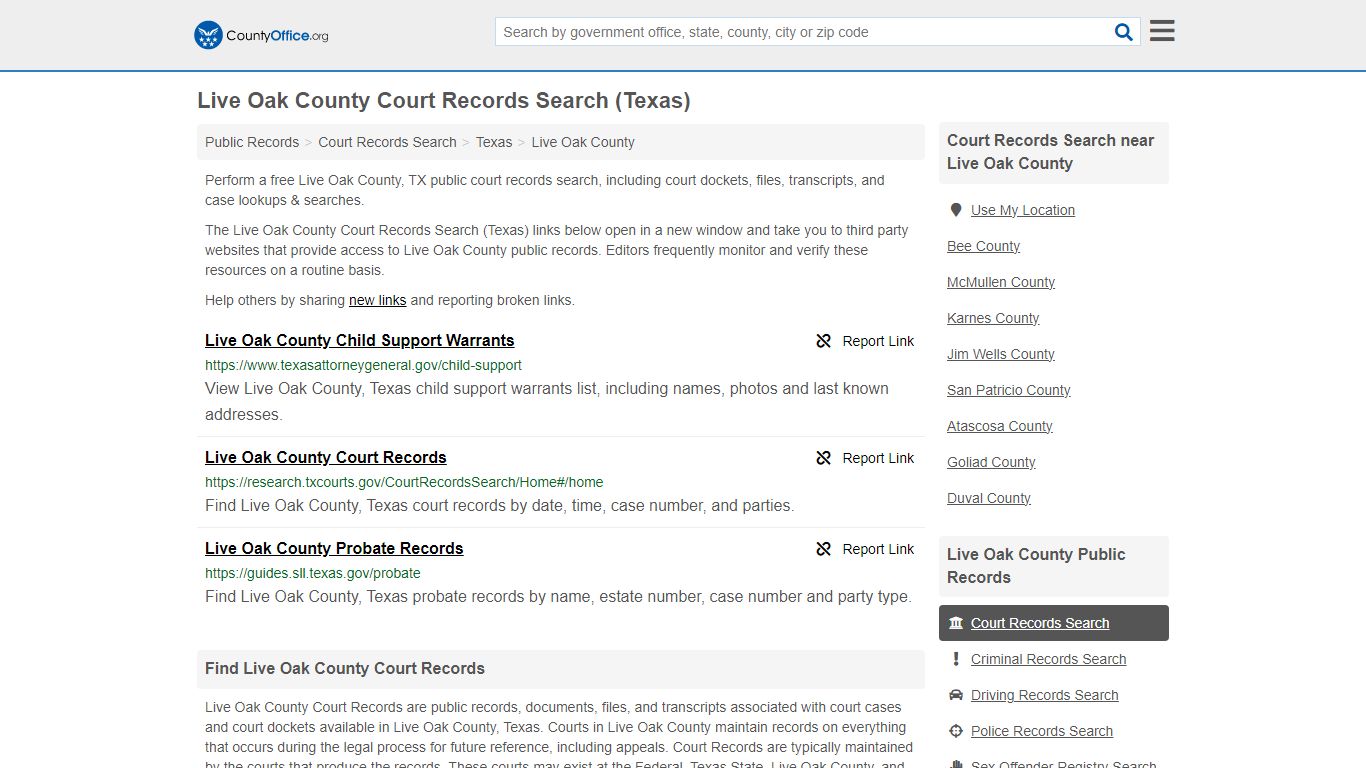This screenshot has width=1366, height=768.
Task: Click the location pin icon by Use My Location
Action: coord(956,210)
